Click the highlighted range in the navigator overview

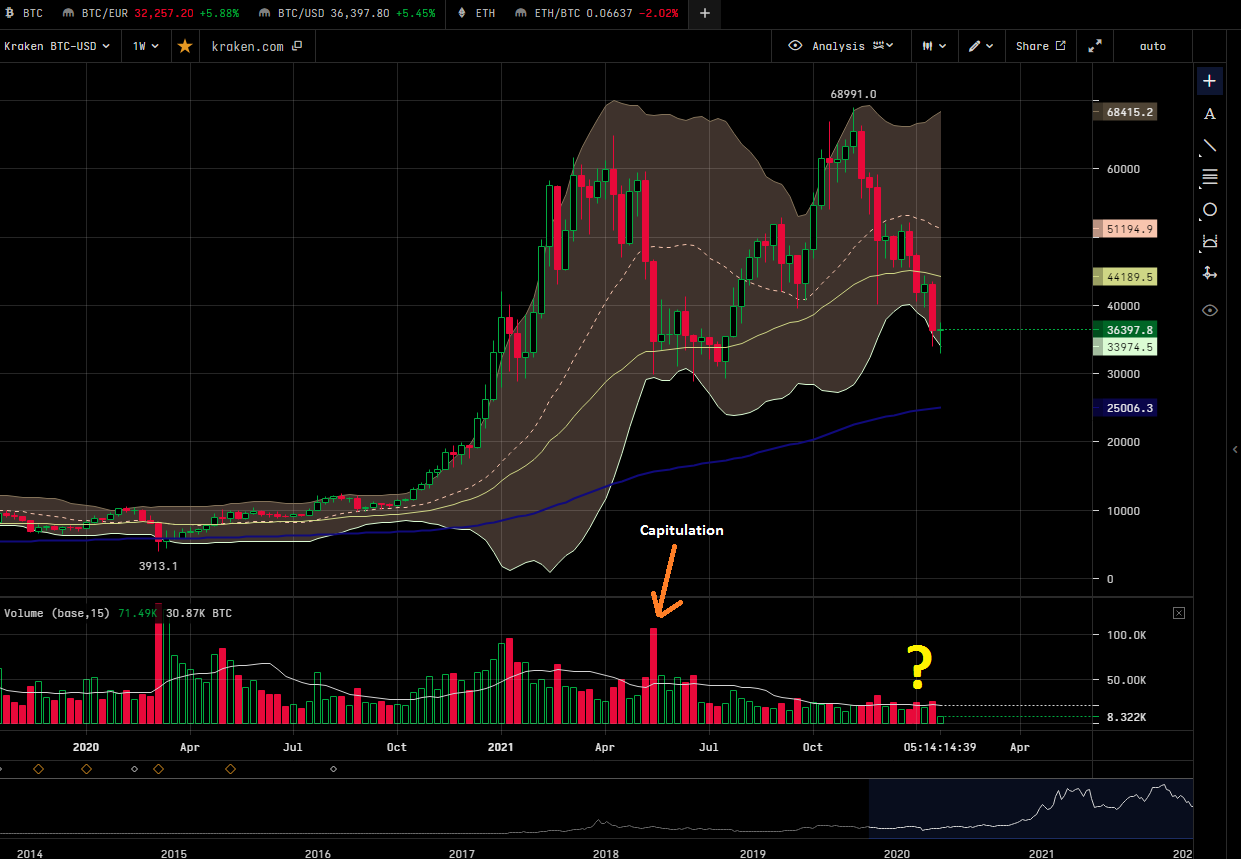coord(1030,808)
